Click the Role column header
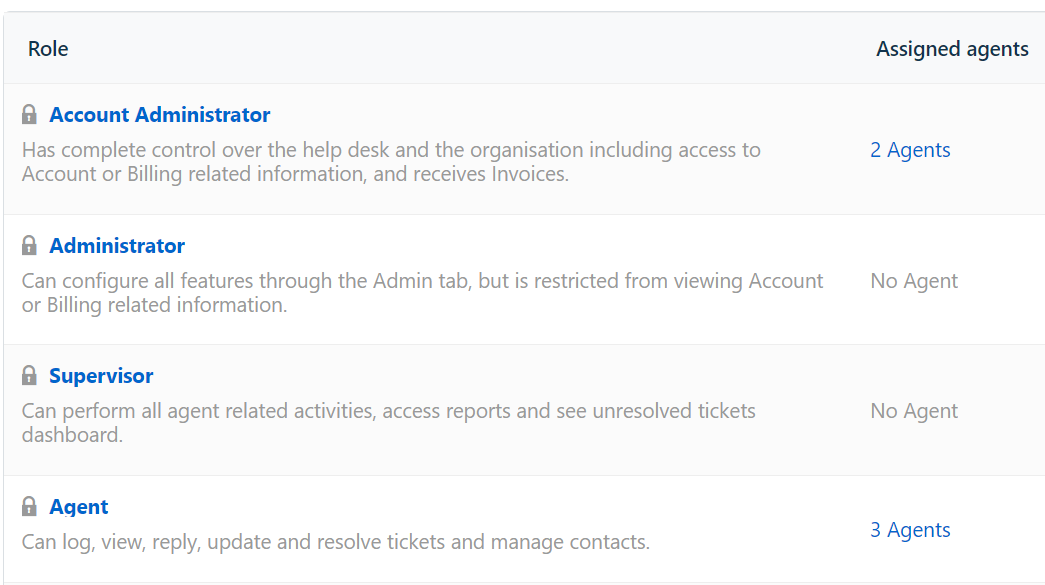 pos(48,49)
